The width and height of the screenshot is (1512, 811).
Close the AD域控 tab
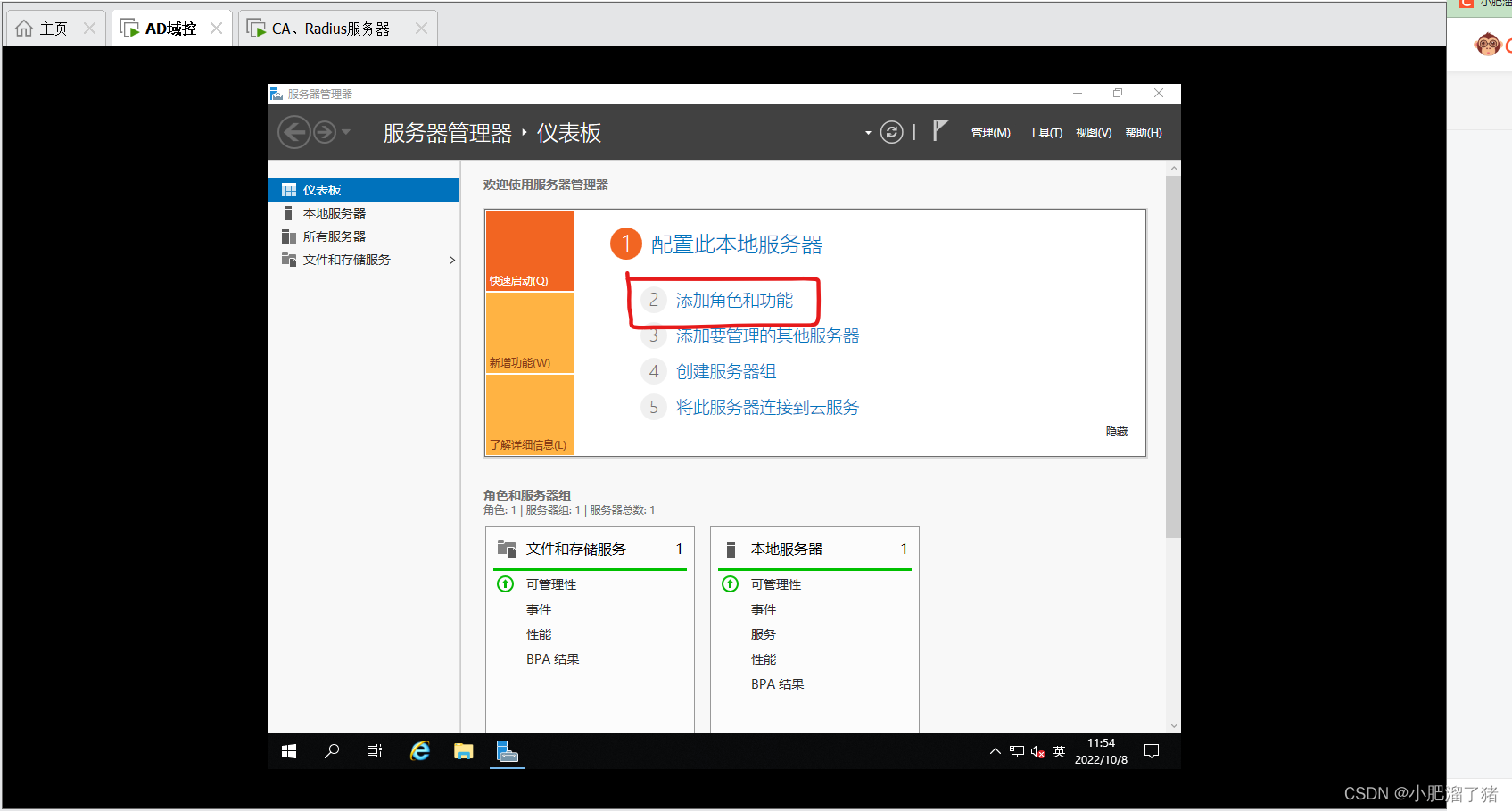tap(216, 29)
